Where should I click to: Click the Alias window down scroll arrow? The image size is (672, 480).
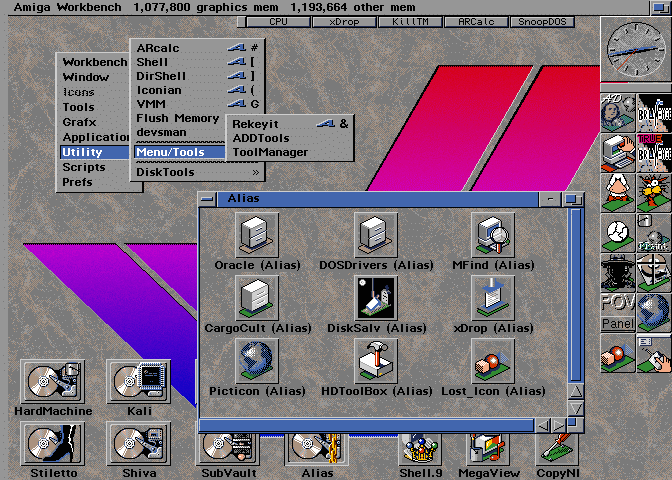click(576, 408)
